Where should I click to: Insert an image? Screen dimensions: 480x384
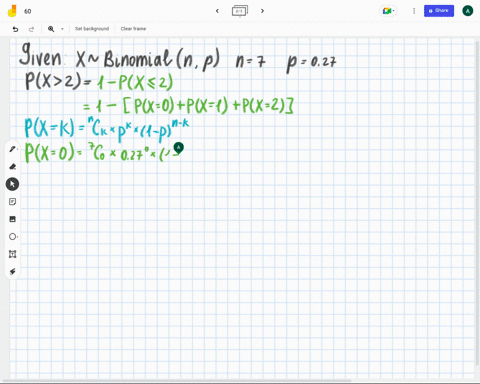tap(12, 219)
